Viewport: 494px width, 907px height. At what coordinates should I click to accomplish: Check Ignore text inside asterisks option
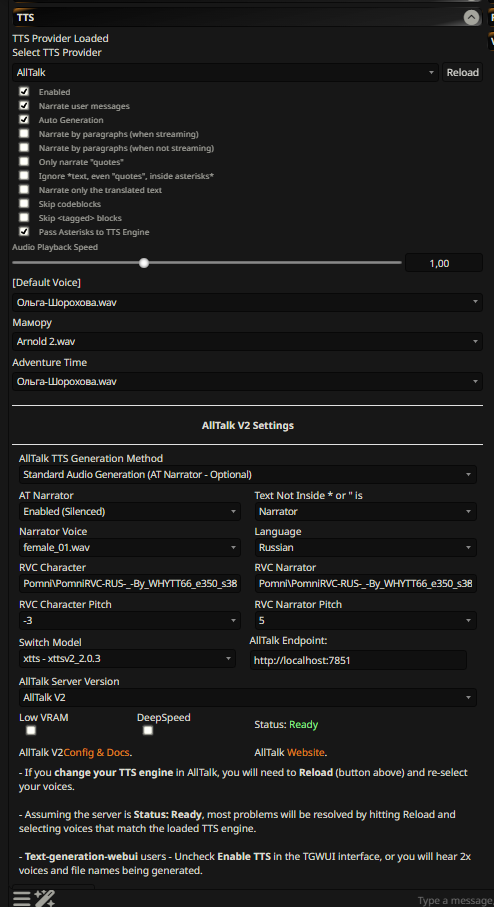24,176
